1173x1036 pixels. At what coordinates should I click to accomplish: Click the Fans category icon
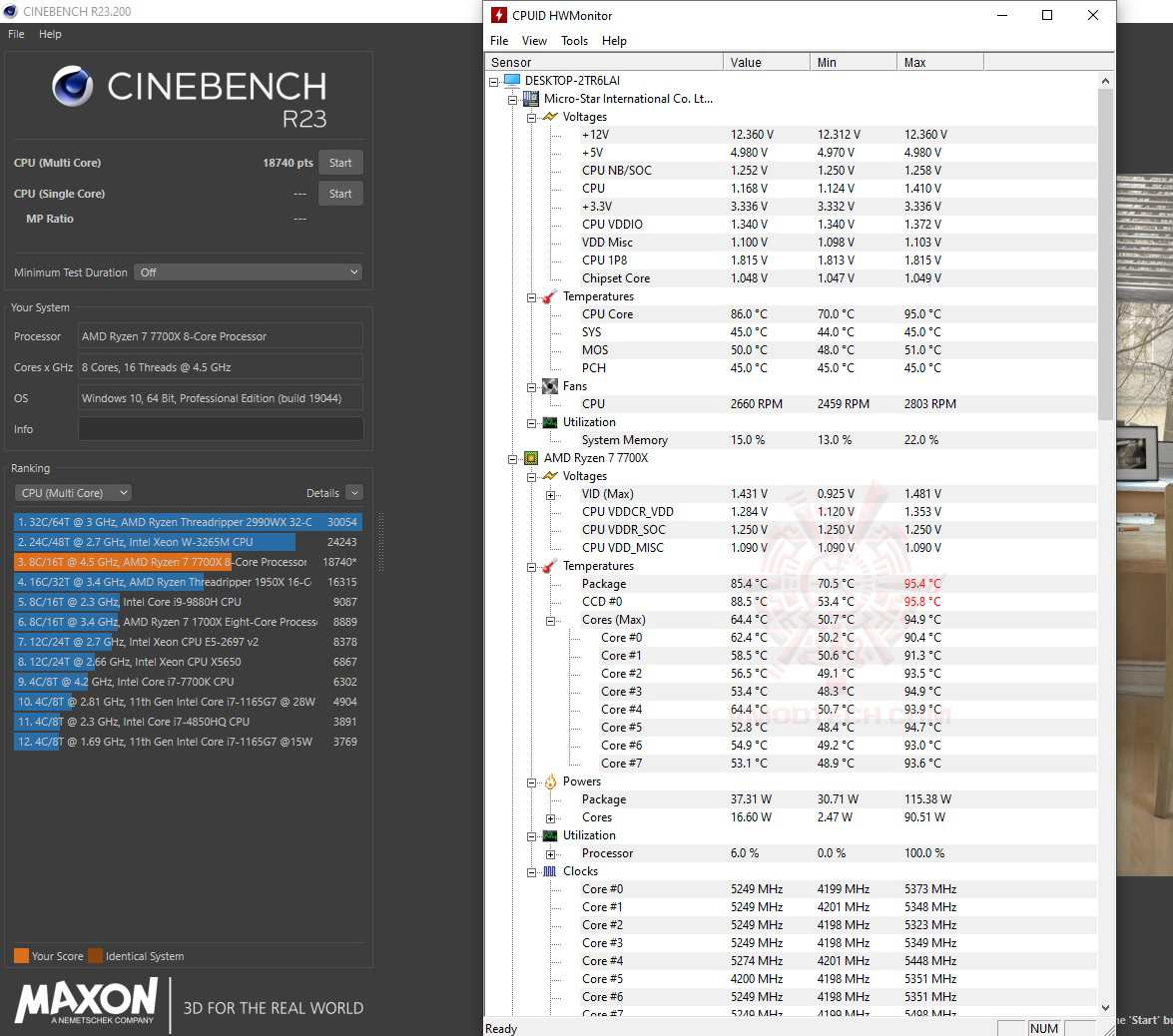point(550,386)
